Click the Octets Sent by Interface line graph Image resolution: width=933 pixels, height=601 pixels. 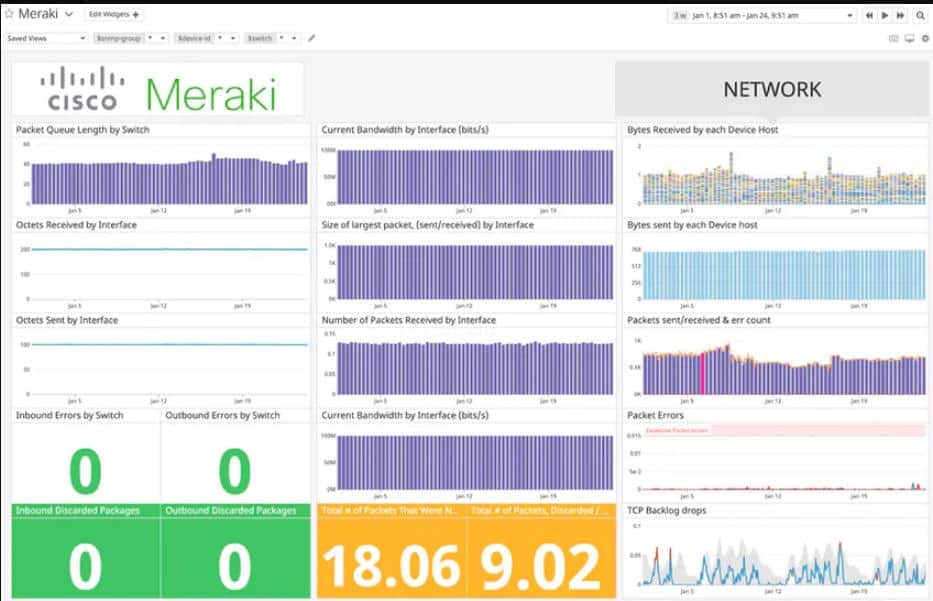(x=170, y=344)
